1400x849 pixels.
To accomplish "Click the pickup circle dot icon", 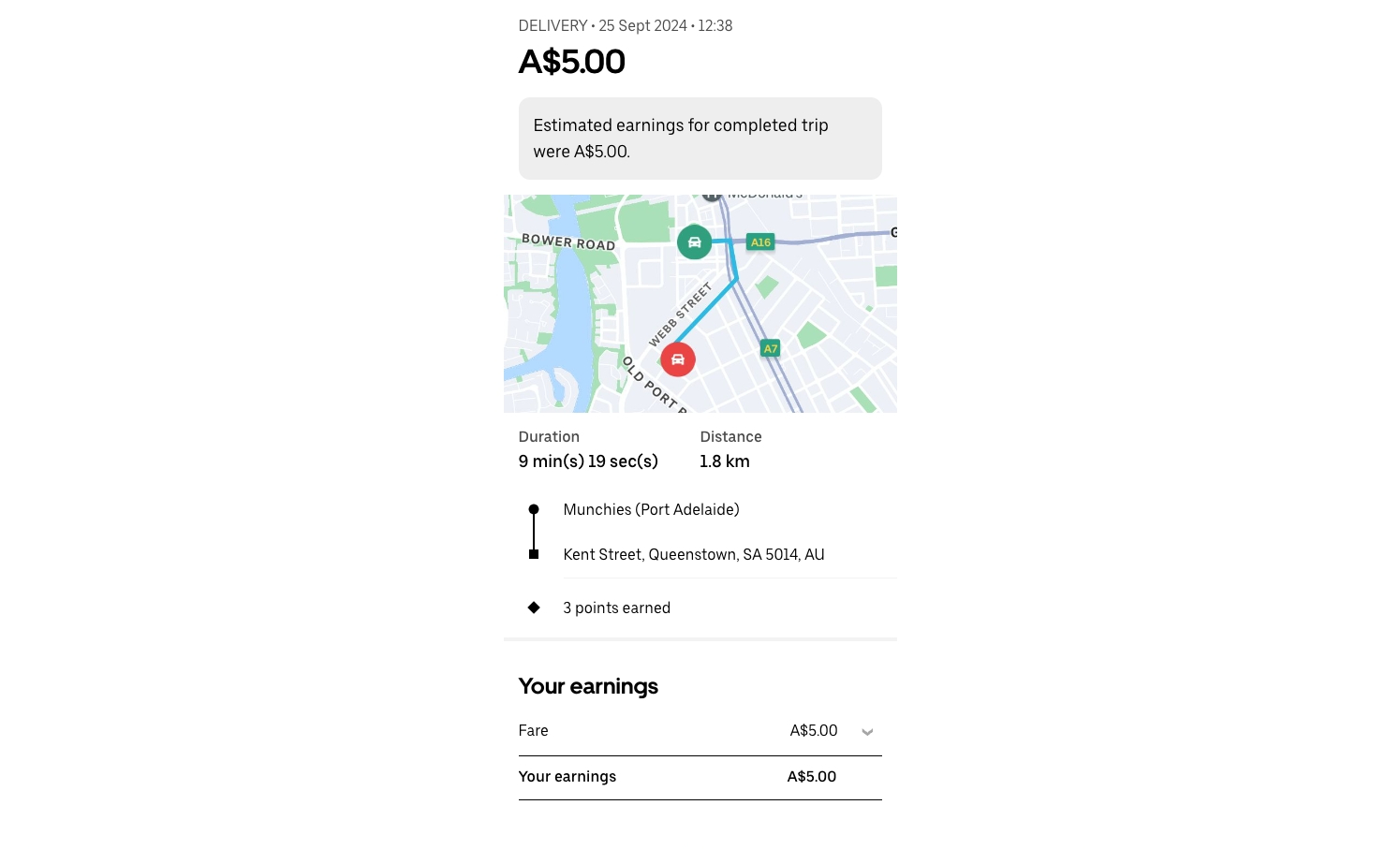I will click(x=534, y=509).
